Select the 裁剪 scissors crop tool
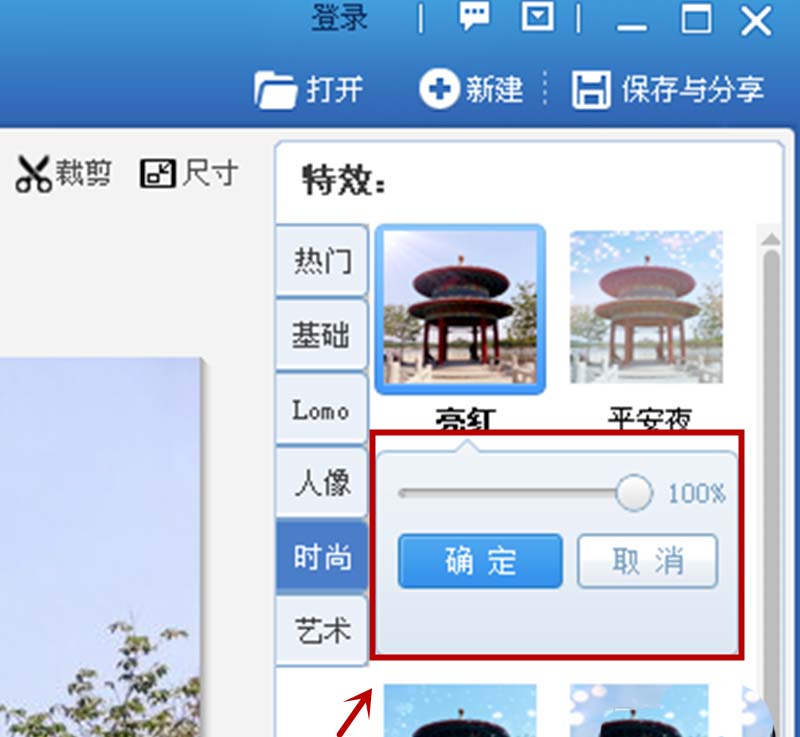The width and height of the screenshot is (800, 737). tap(33, 173)
